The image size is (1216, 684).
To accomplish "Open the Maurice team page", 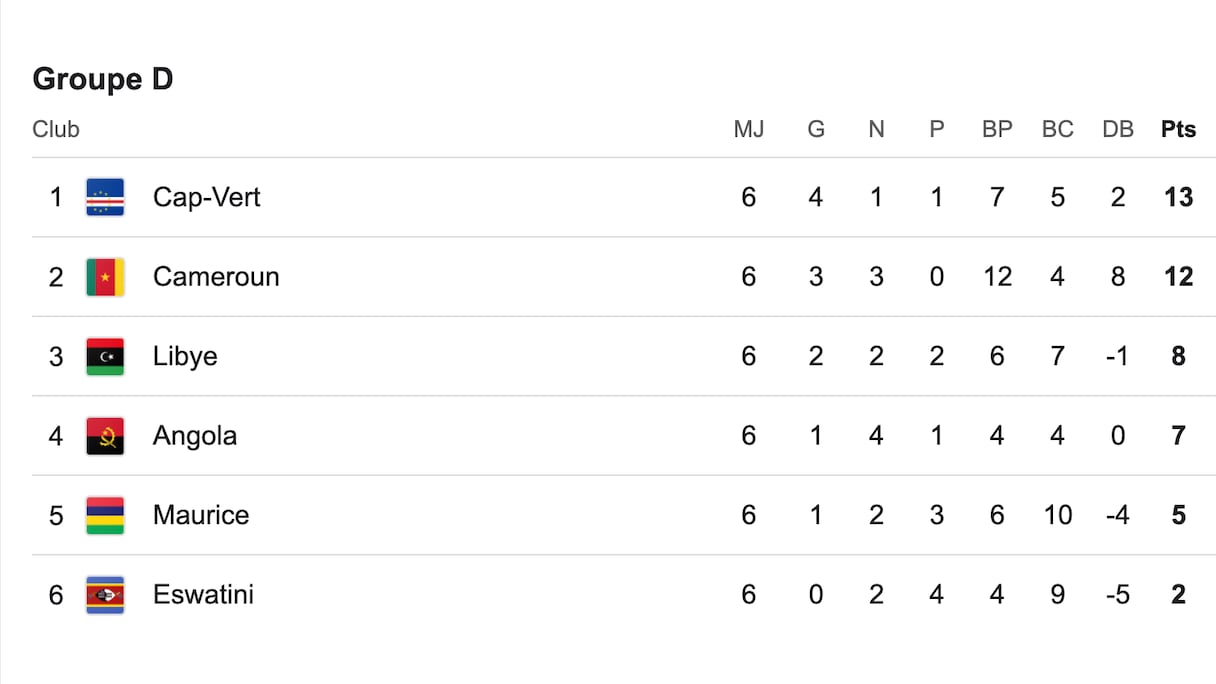I will pyautogui.click(x=201, y=515).
